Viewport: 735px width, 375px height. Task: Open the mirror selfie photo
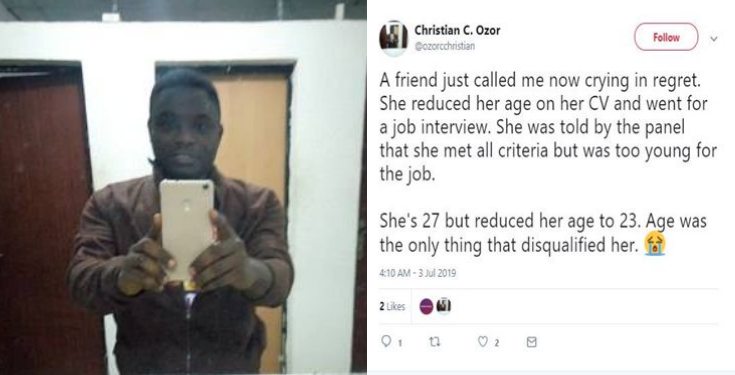coord(183,188)
